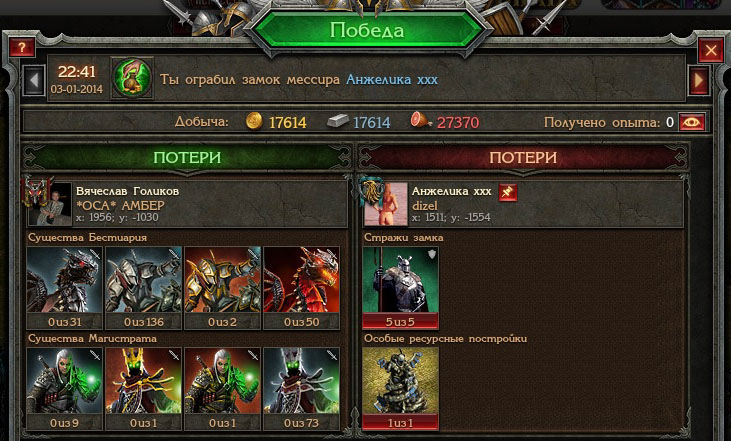Viewport: 731px width, 441px height.
Task: Select black dragon unit showing 0 из 31
Action: click(64, 288)
